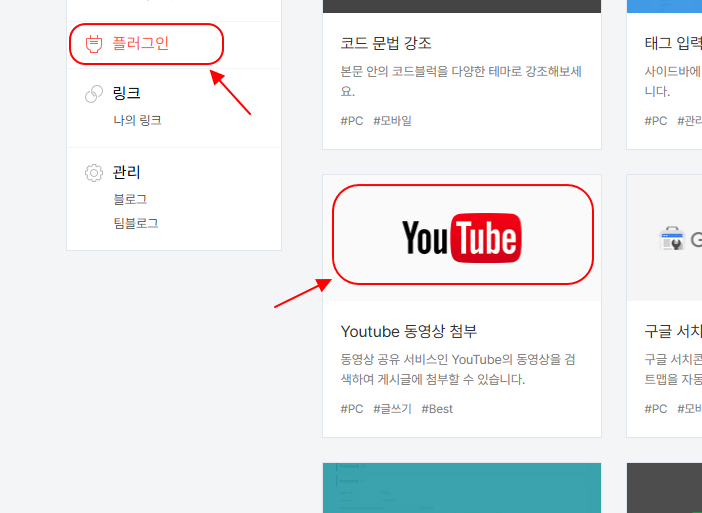702x513 pixels.
Task: Open 나의 링크 submenu
Action: tap(137, 120)
